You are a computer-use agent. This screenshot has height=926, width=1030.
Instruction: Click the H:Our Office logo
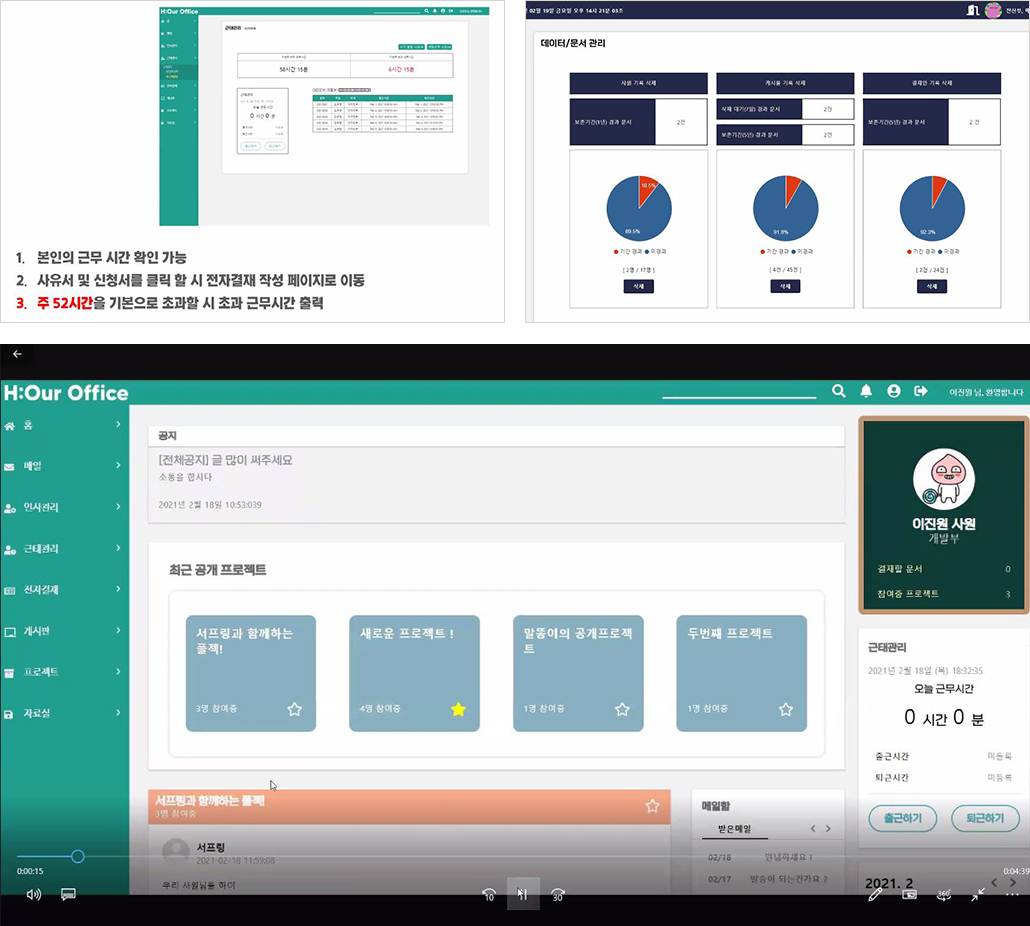click(x=66, y=393)
